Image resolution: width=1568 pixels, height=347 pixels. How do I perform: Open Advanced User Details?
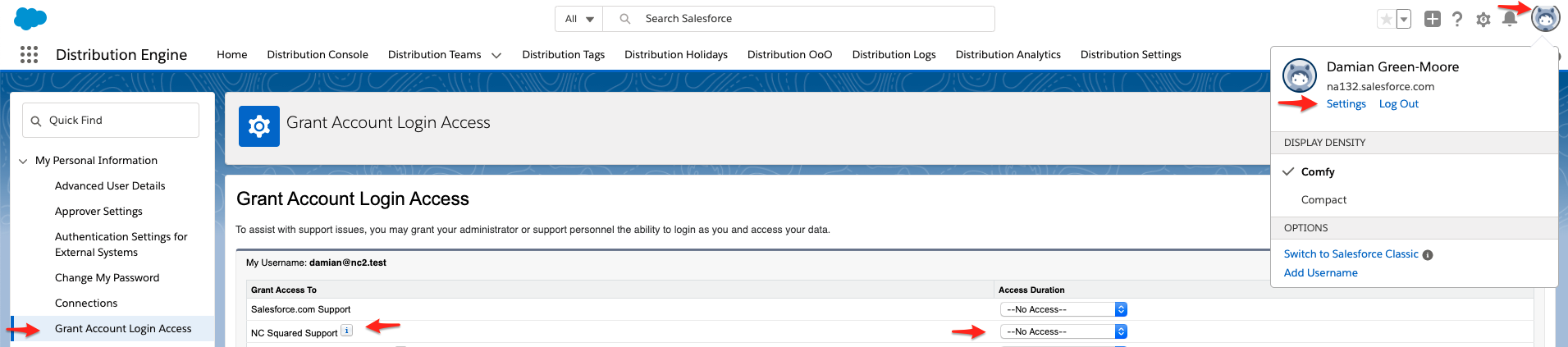pyautogui.click(x=110, y=186)
